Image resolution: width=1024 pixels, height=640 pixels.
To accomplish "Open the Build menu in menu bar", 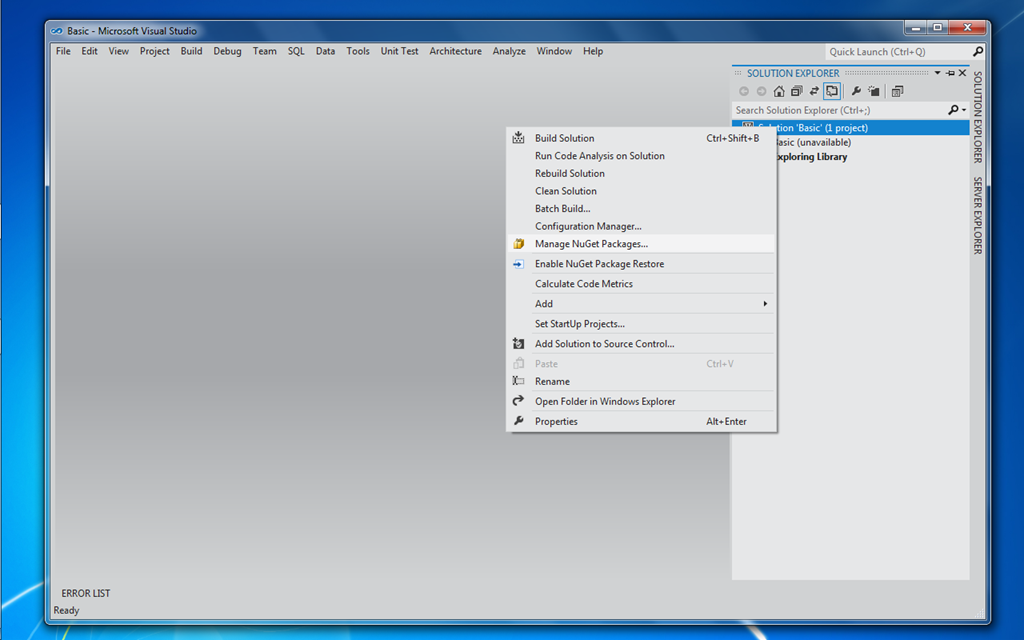I will click(x=191, y=51).
